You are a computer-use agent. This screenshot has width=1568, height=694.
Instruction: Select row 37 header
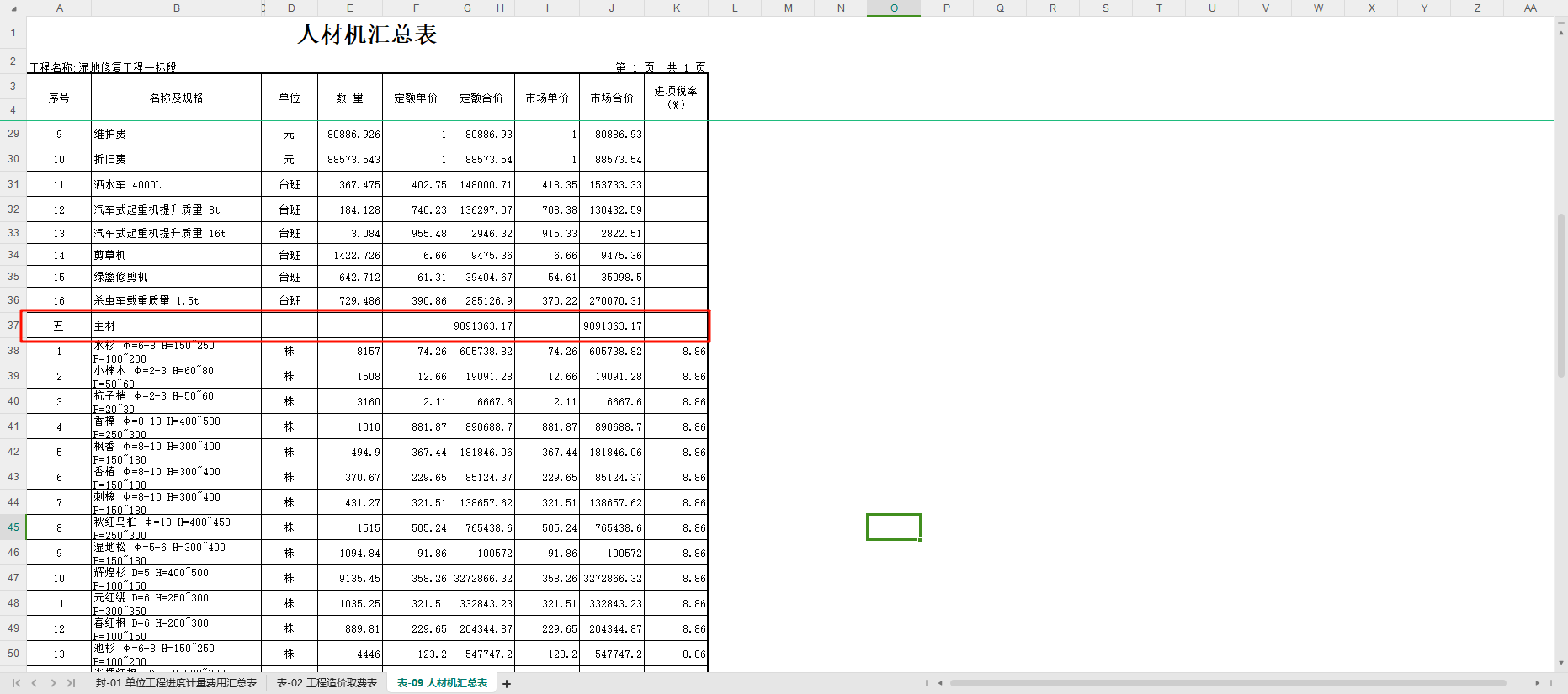(x=13, y=326)
